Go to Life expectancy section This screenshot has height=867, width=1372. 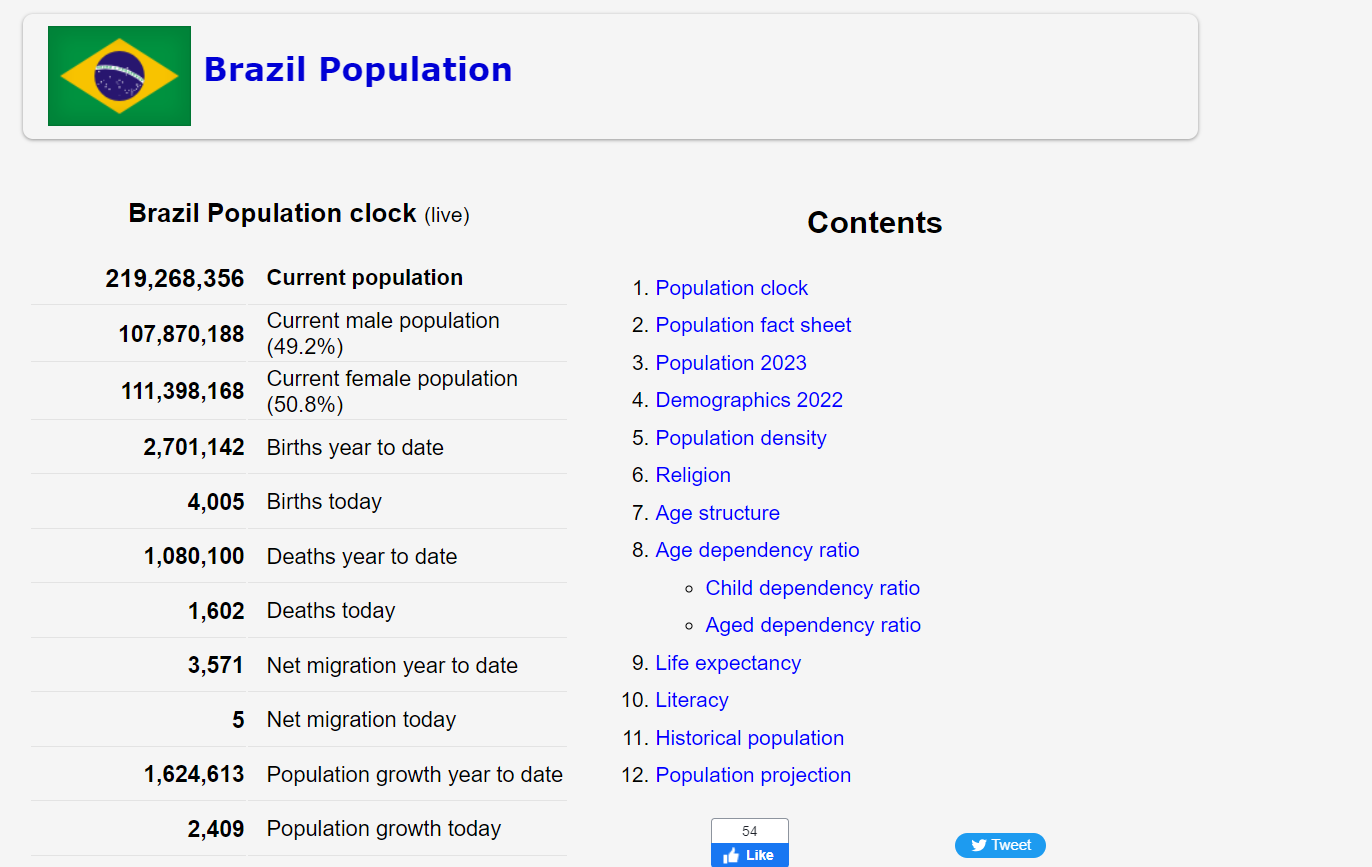728,663
